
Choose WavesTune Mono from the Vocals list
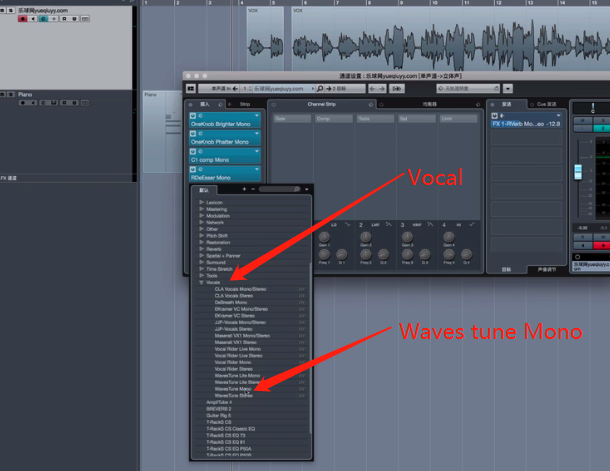click(x=233, y=389)
